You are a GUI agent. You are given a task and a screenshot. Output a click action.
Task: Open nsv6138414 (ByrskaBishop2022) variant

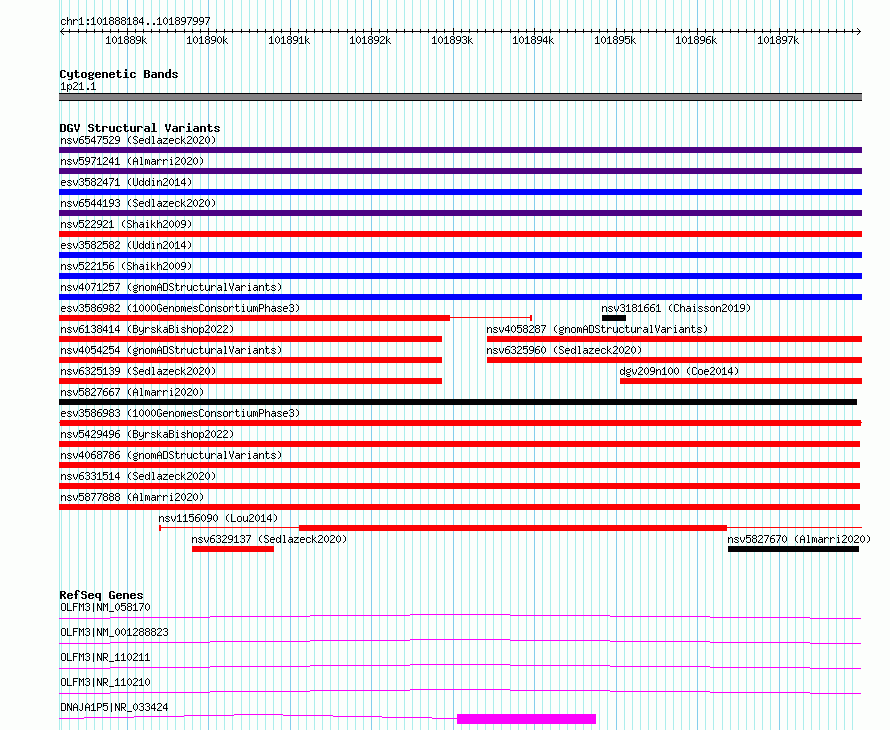click(147, 329)
